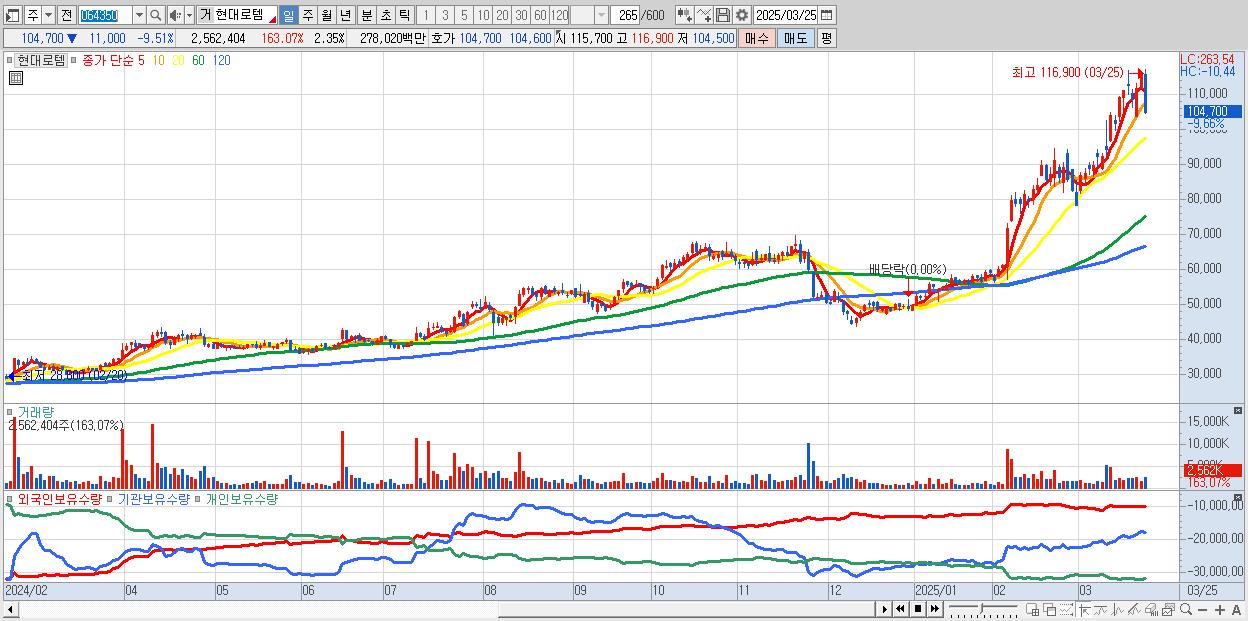Click the 매수 buy button
The image size is (1248, 621).
tap(757, 38)
